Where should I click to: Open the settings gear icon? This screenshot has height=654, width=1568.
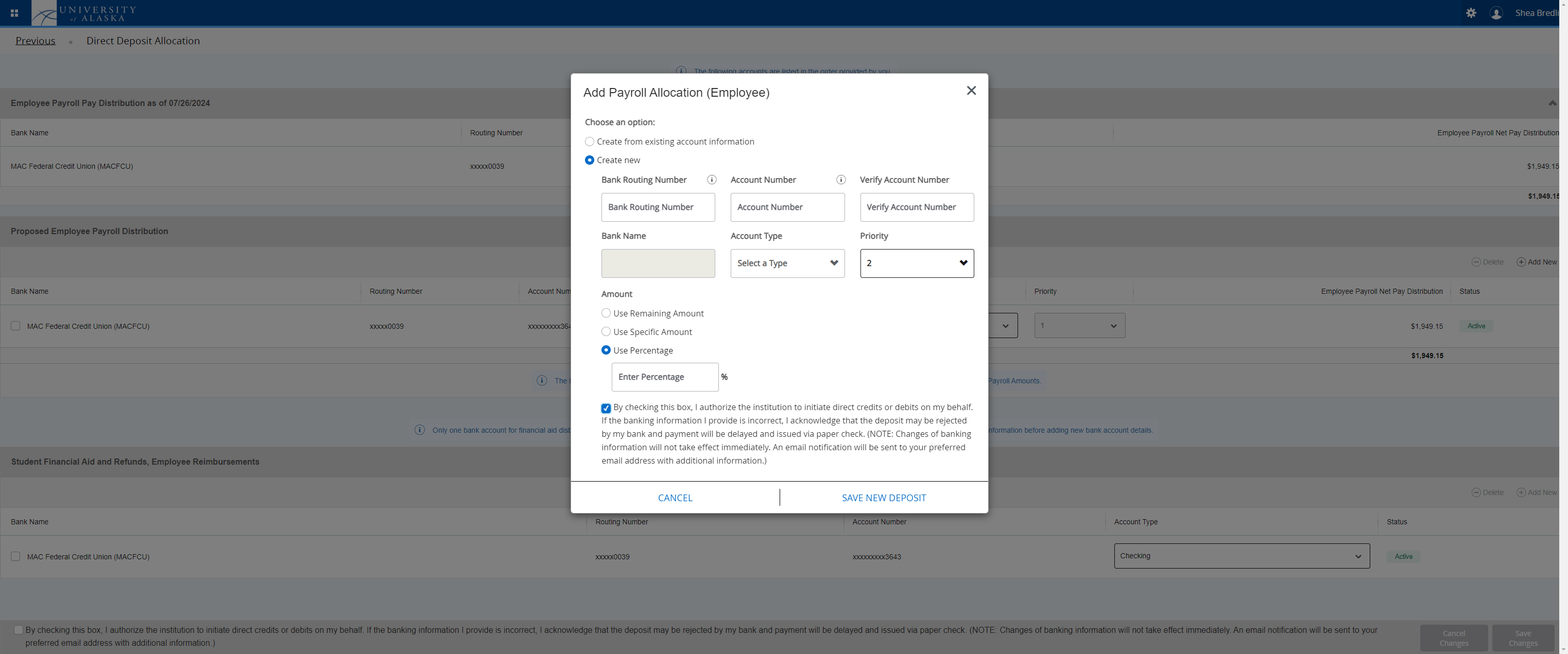click(x=1471, y=13)
